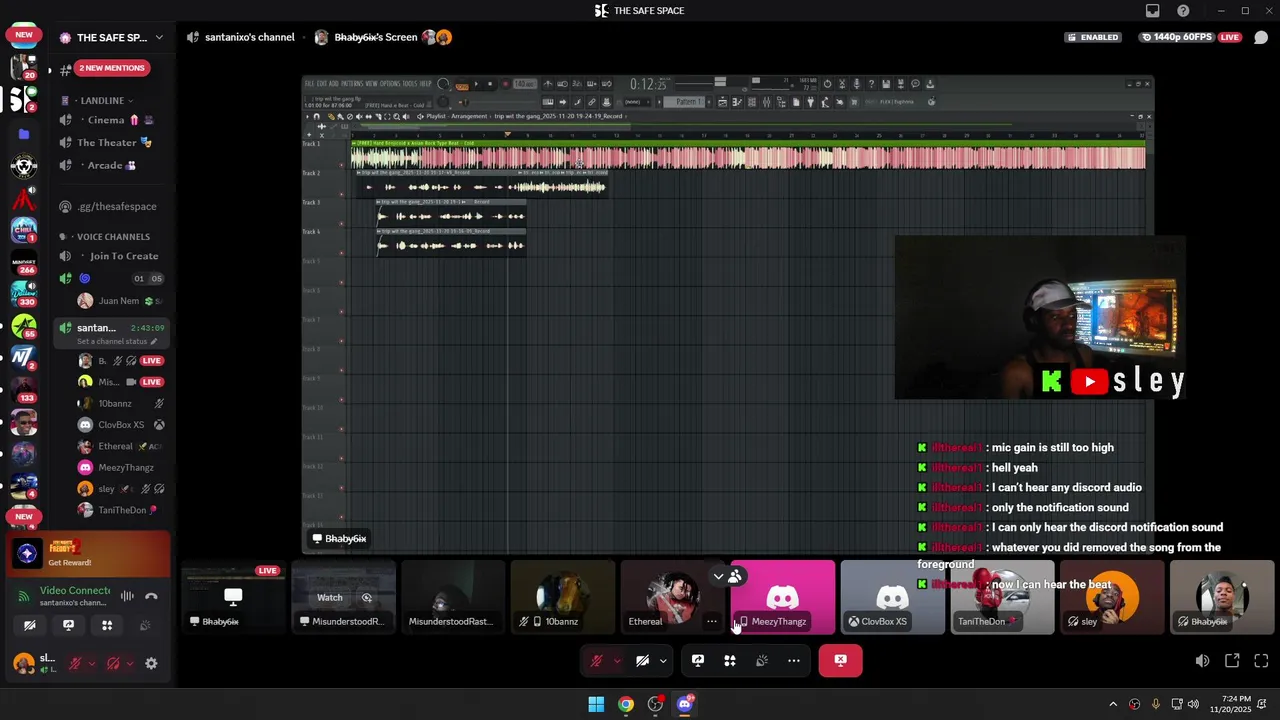The height and width of the screenshot is (720, 1280).
Task: Expand input device options beside user mic
Action: [91, 663]
